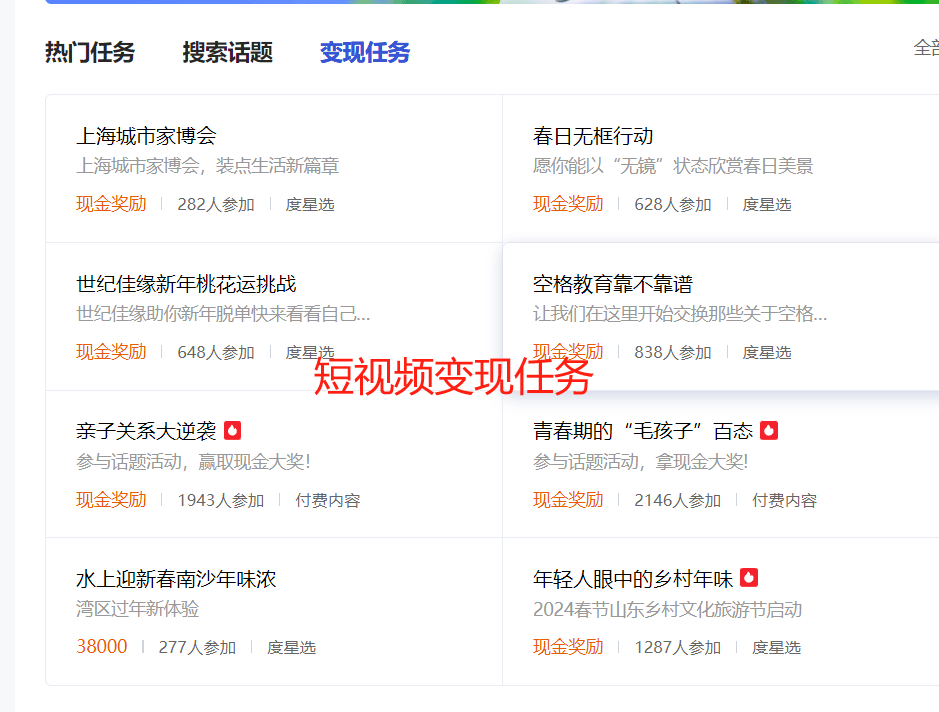Screen dimensions: 939x712
Task: Click the 282人参加 participant count
Action: tap(216, 205)
